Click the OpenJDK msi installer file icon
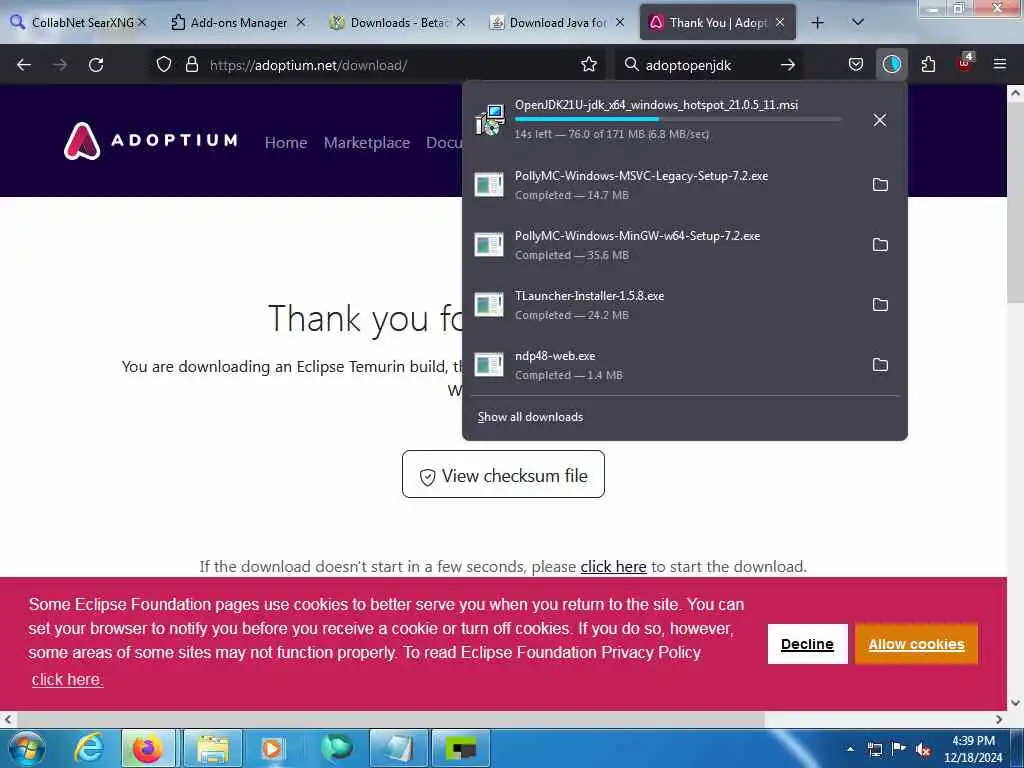 pos(490,120)
